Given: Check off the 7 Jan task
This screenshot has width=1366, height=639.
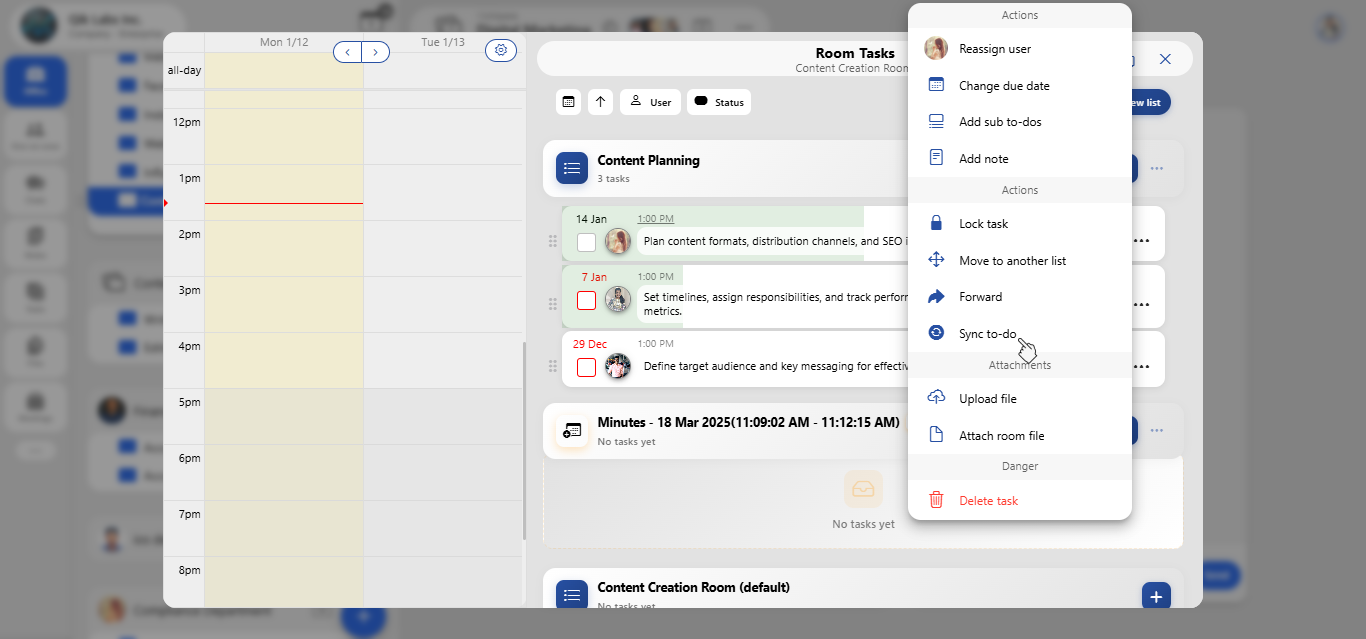Looking at the screenshot, I should tap(587, 301).
